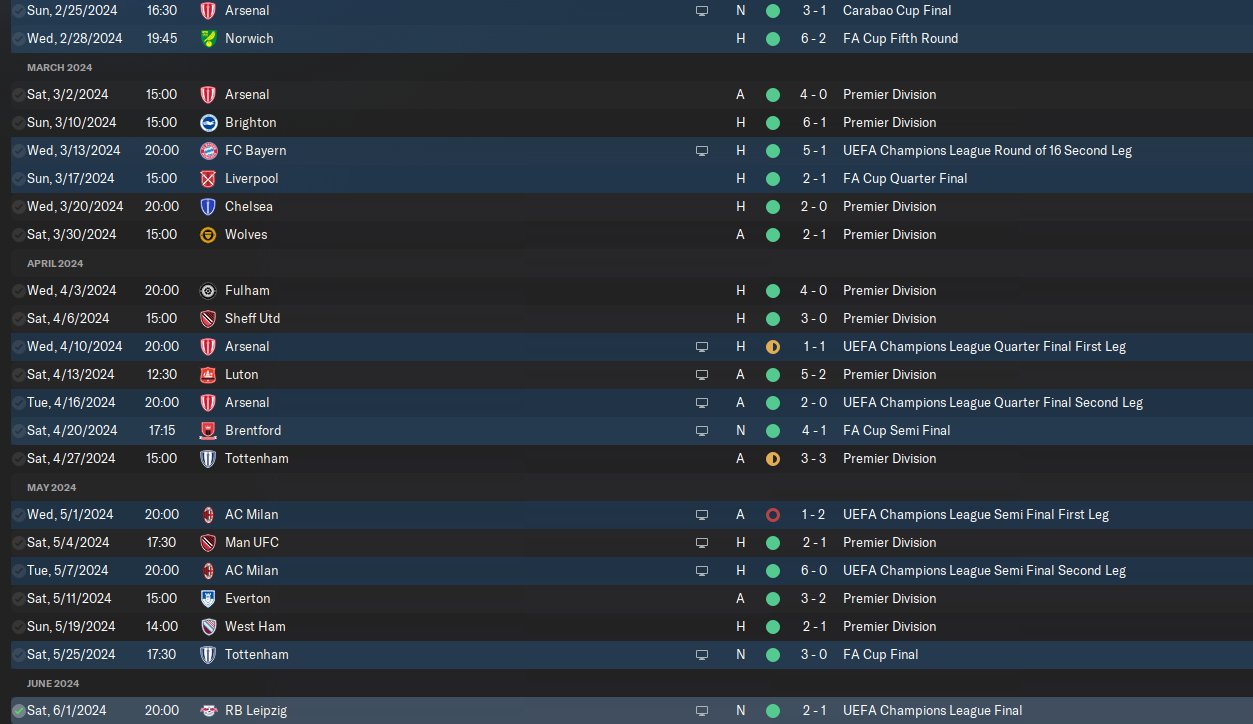Open the Liverpool team link
Viewport: 1253px width, 724px height.
pos(252,179)
